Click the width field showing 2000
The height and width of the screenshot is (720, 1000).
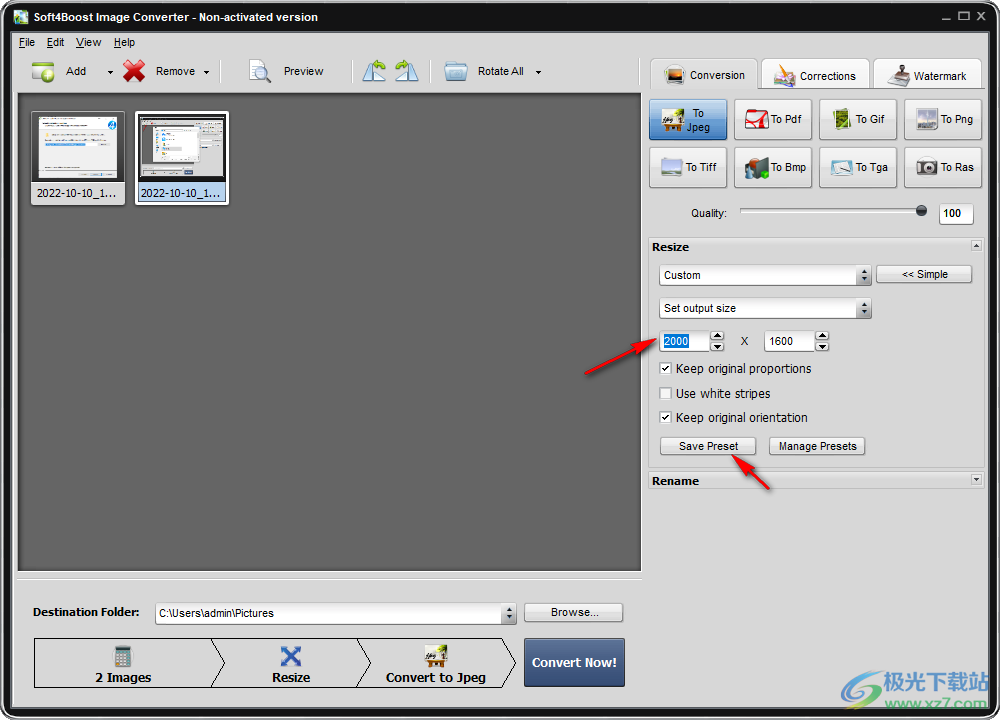684,341
